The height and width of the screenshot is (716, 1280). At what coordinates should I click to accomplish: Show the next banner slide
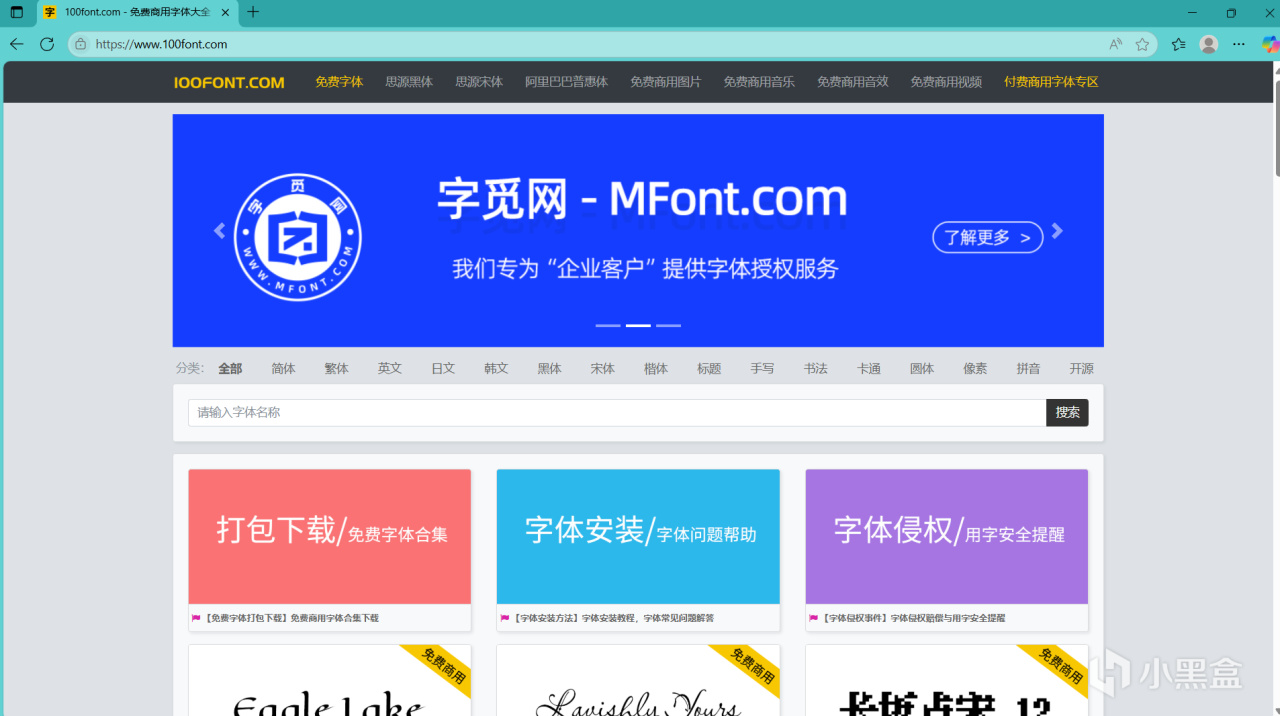[1057, 231]
